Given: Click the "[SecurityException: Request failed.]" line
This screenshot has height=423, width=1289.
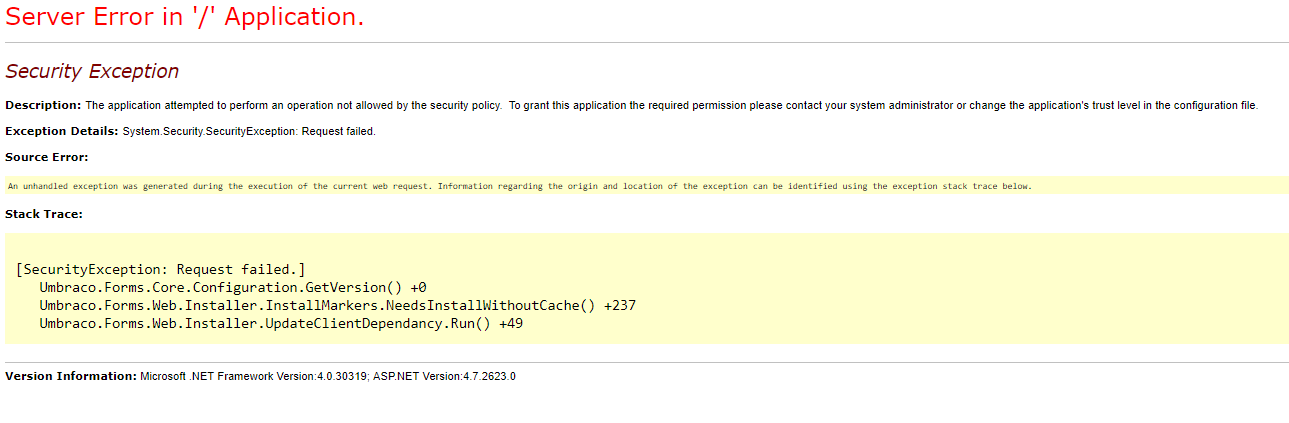Looking at the screenshot, I should [x=161, y=270].
